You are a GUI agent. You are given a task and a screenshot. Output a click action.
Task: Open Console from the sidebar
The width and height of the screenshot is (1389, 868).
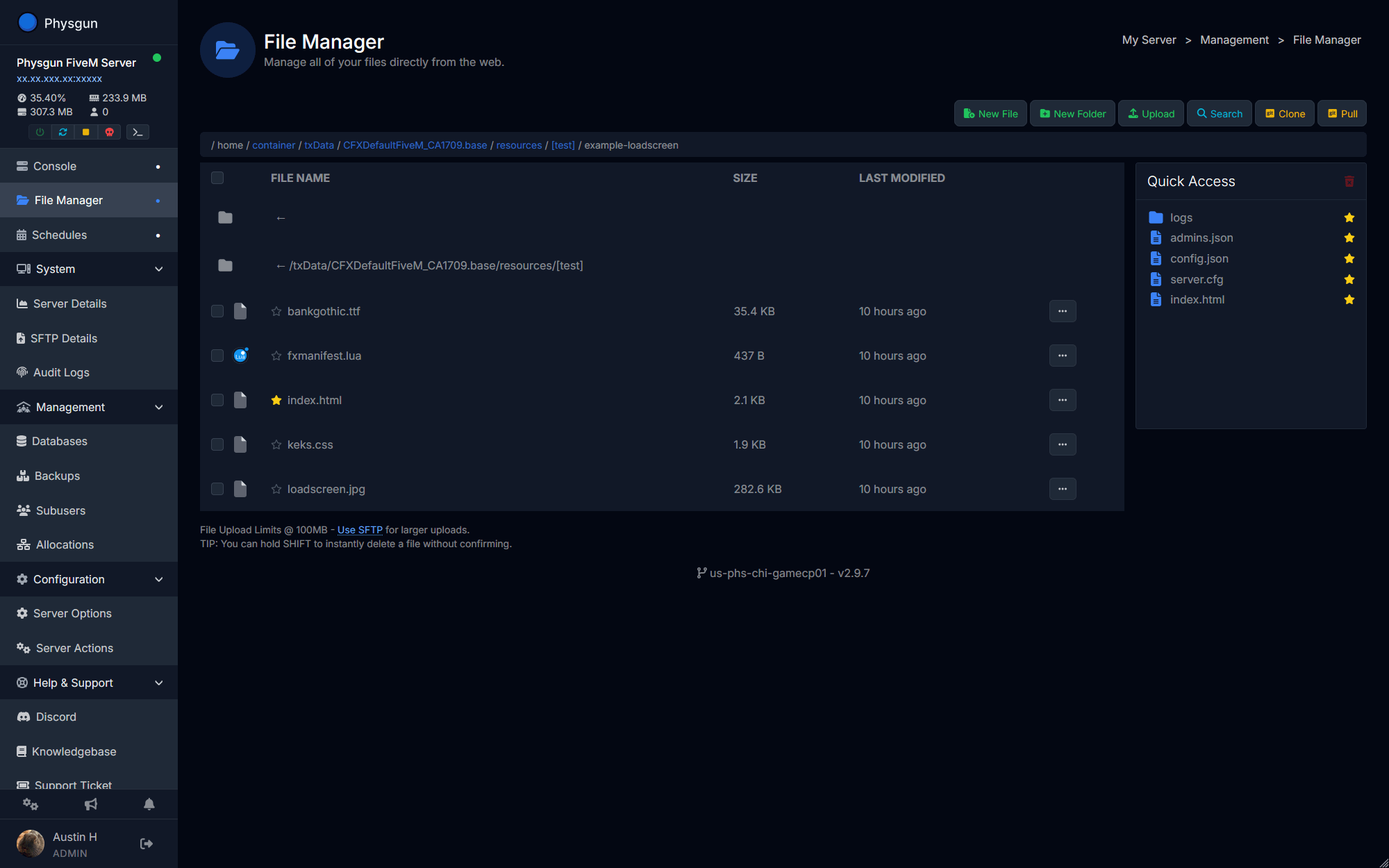55,166
